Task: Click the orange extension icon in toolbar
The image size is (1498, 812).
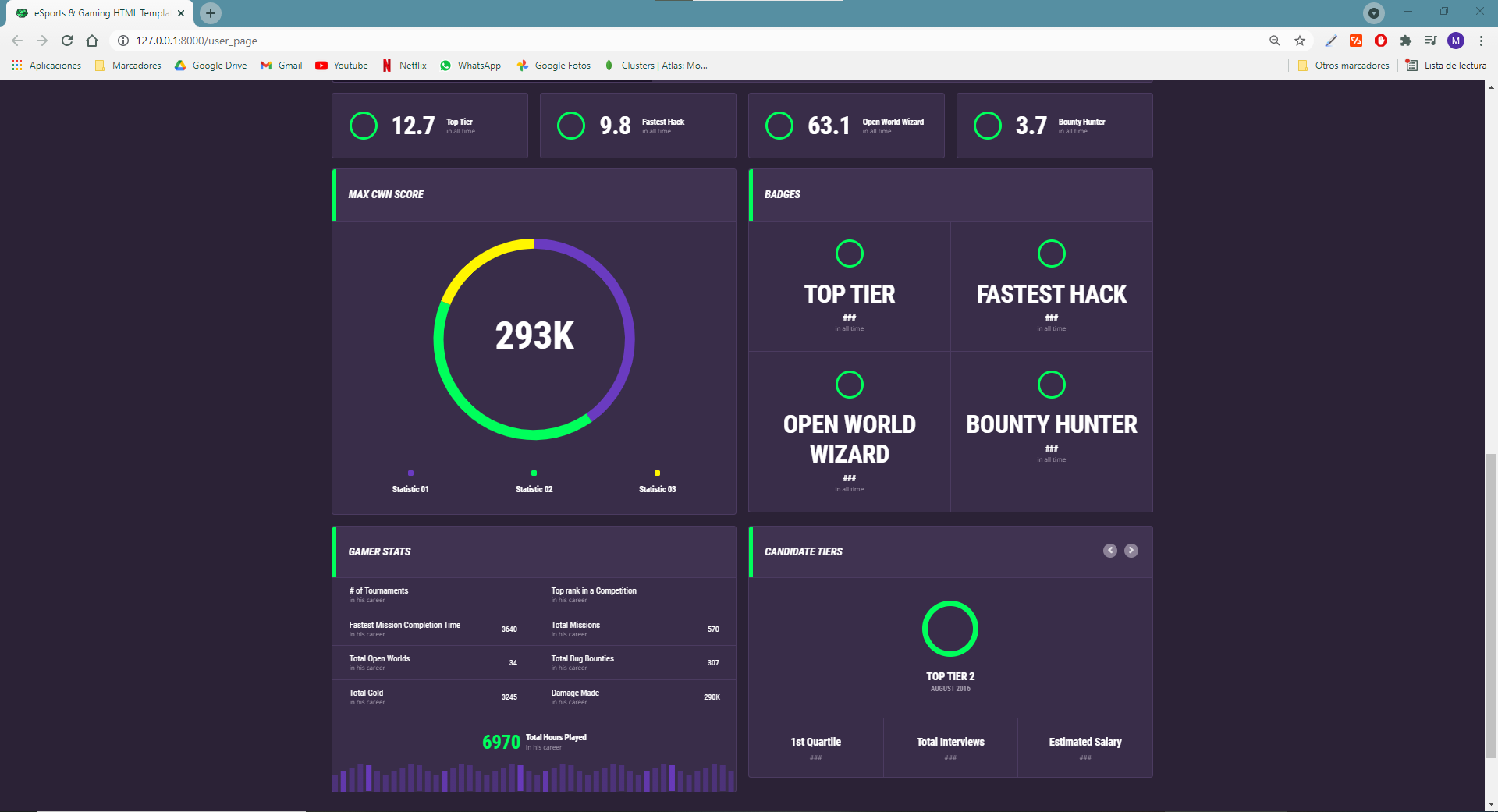Action: [x=1356, y=41]
